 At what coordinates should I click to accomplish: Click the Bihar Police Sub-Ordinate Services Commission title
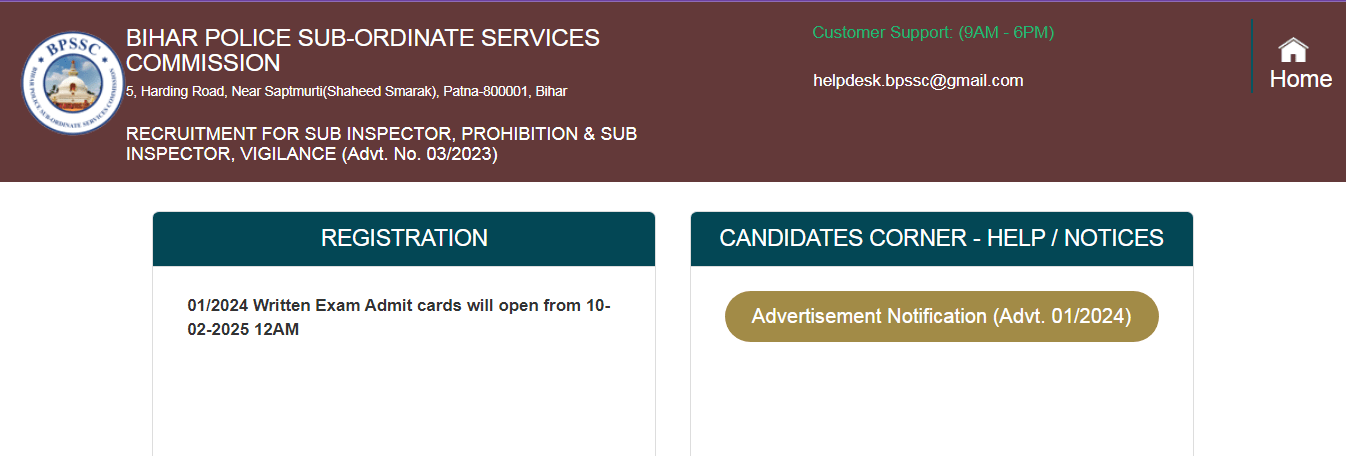pyautogui.click(x=362, y=40)
